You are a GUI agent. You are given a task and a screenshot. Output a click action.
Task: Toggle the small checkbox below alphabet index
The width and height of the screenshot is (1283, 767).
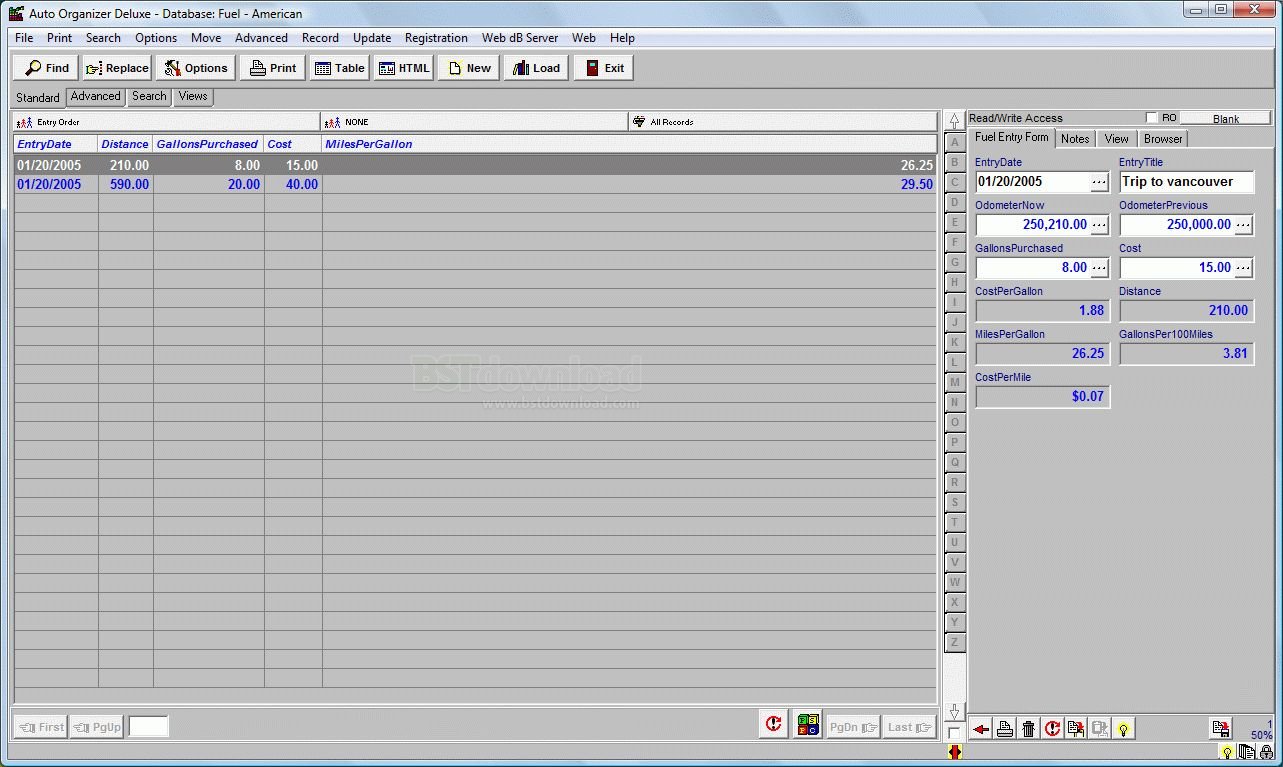954,733
